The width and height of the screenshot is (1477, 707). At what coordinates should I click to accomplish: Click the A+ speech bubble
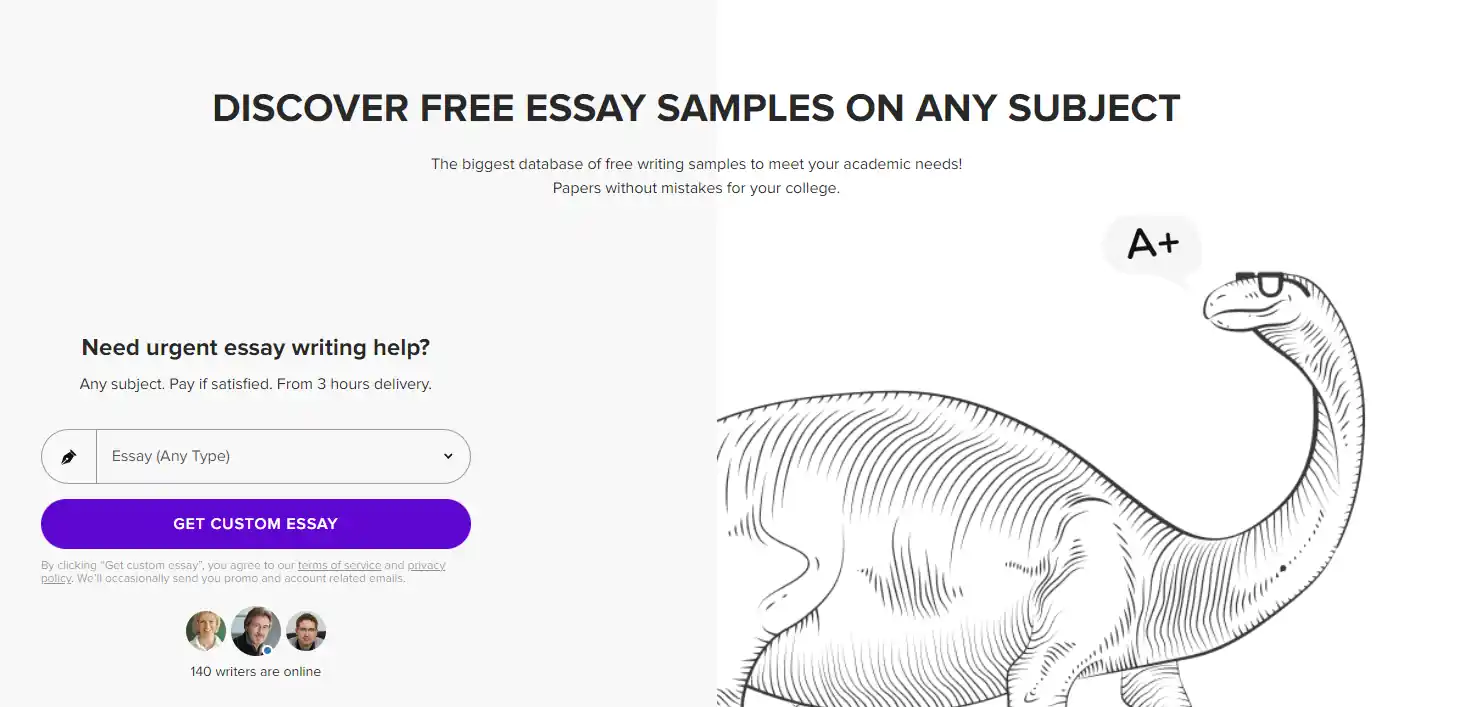[1152, 244]
